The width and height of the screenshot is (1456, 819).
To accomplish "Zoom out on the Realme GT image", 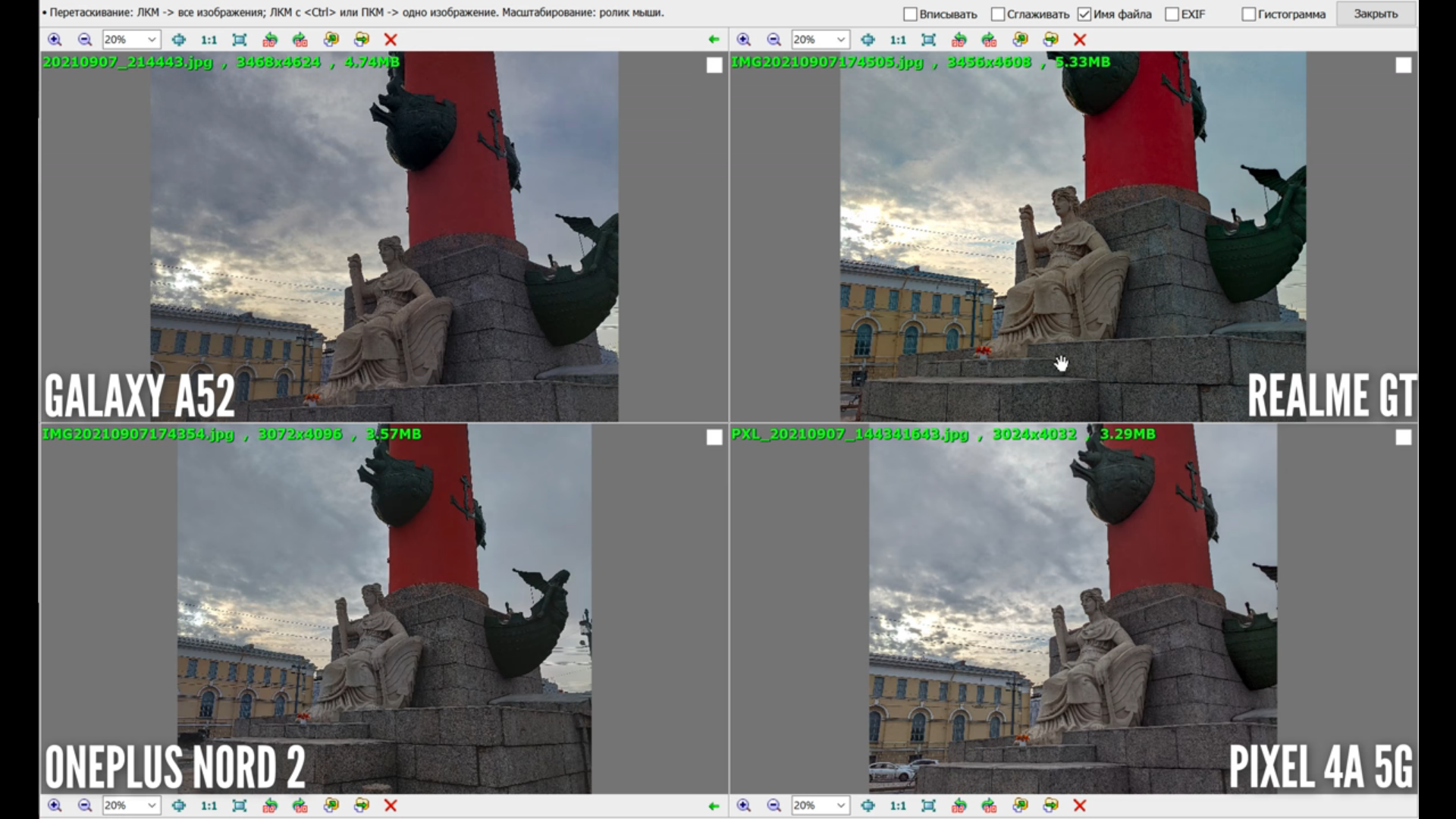I will click(773, 39).
